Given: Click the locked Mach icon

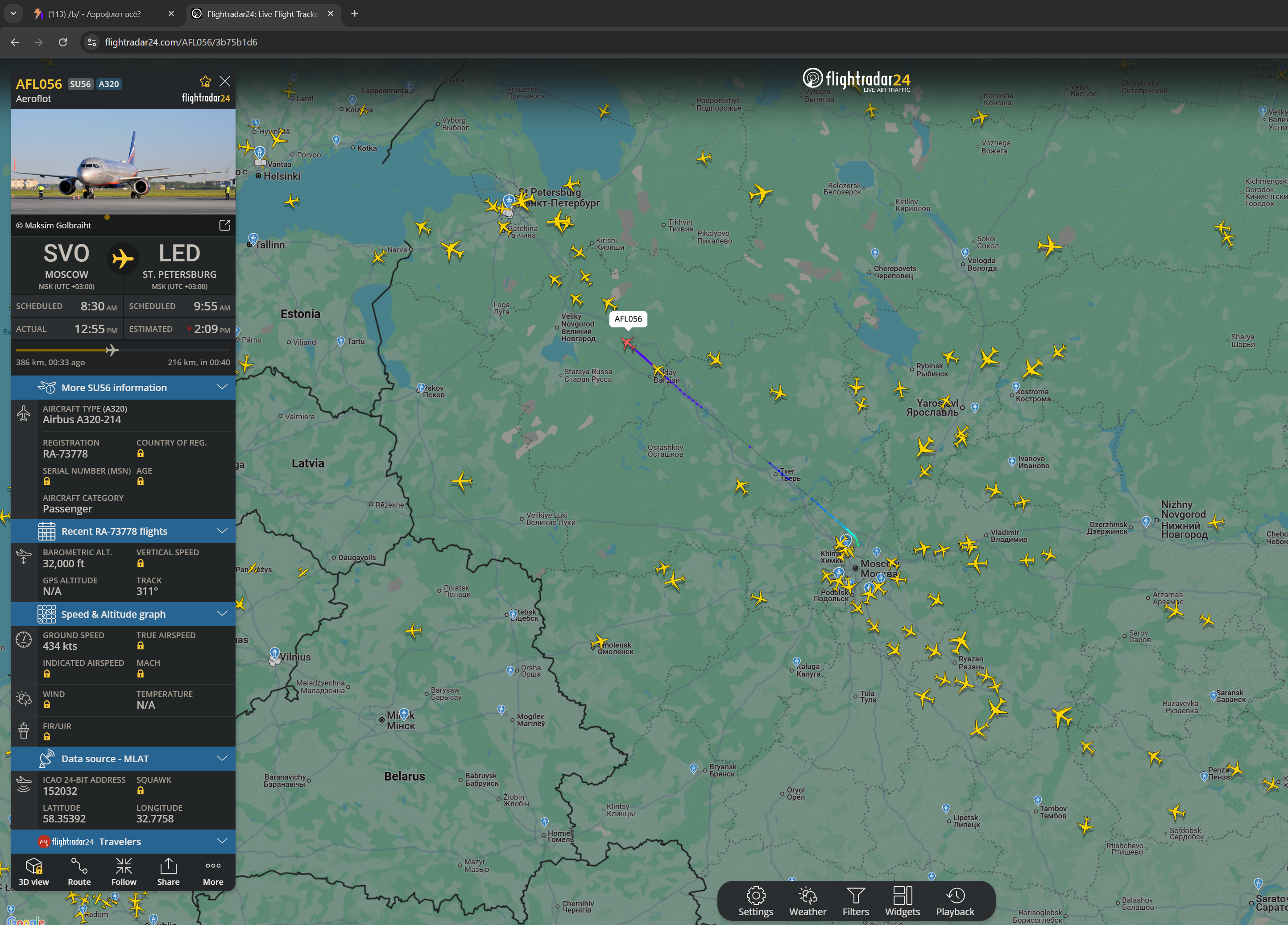Looking at the screenshot, I should 140,673.
